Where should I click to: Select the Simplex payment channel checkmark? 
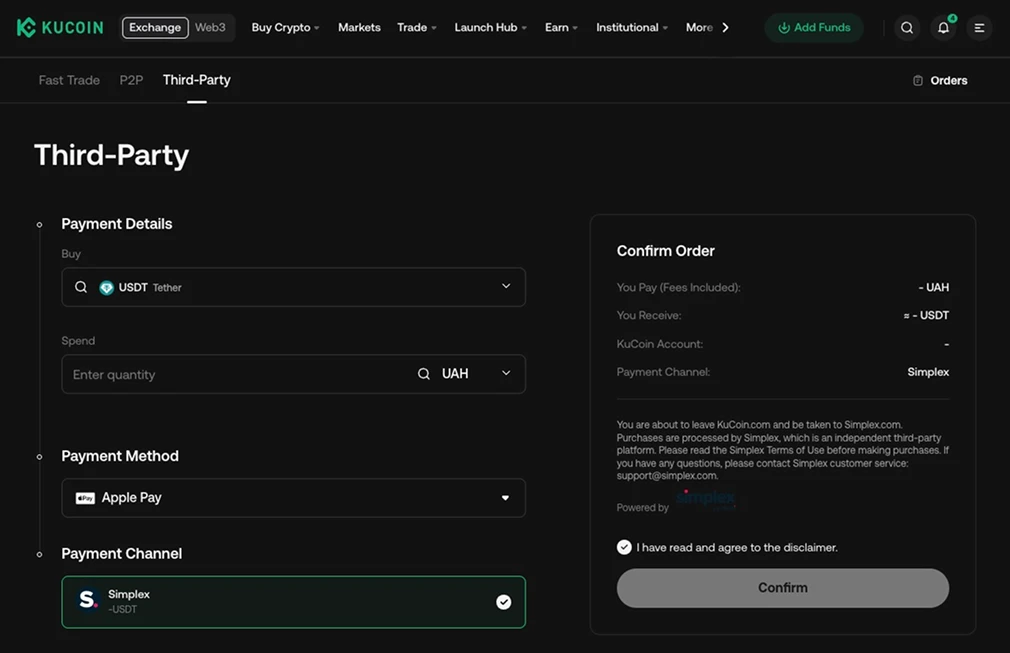click(503, 600)
